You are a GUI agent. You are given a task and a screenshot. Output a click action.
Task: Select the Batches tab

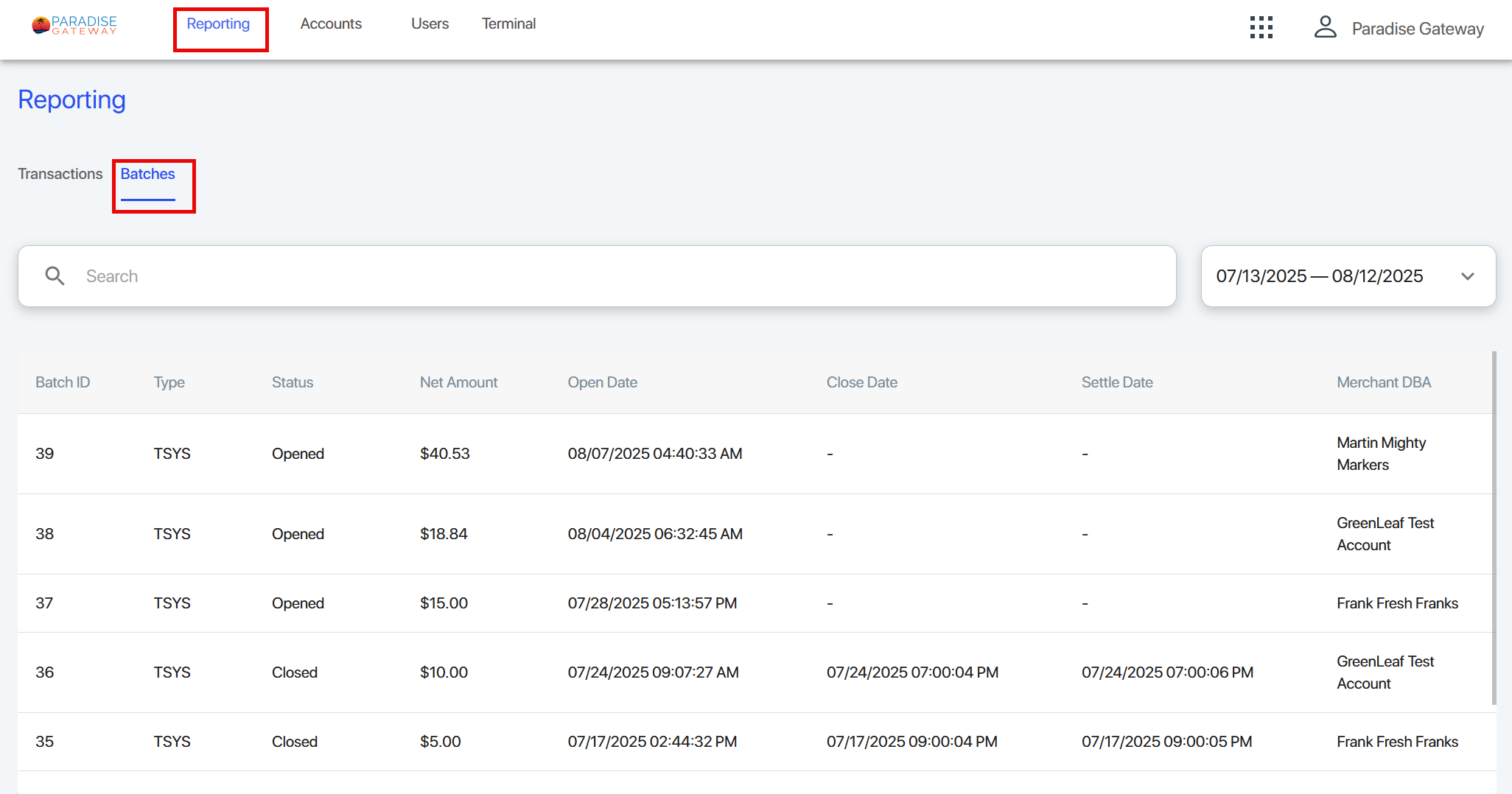tap(148, 174)
